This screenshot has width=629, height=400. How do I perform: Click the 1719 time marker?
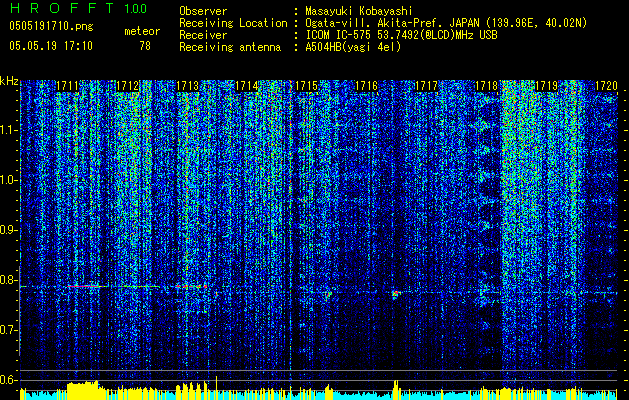(x=546, y=86)
